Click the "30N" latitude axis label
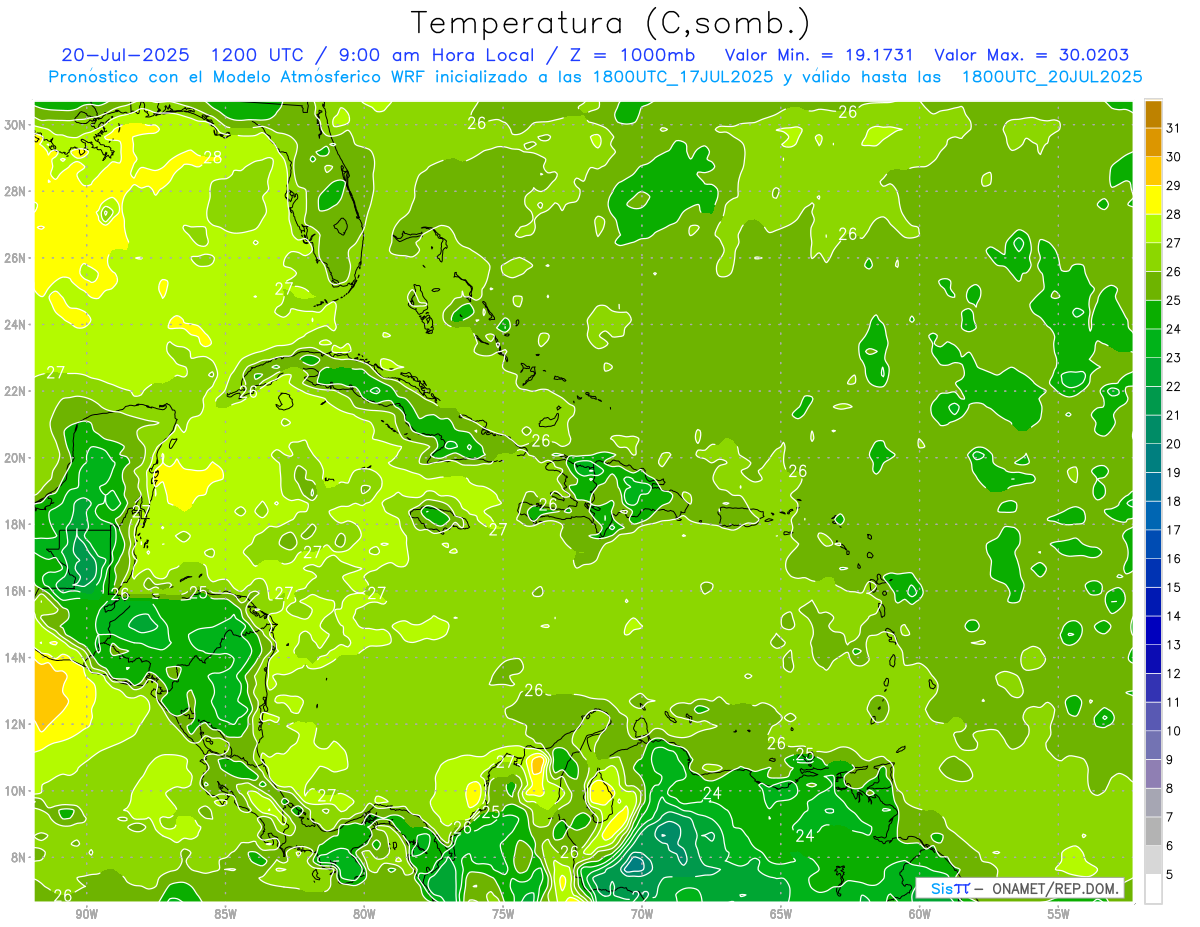This screenshot has height=927, width=1200. click(16, 125)
